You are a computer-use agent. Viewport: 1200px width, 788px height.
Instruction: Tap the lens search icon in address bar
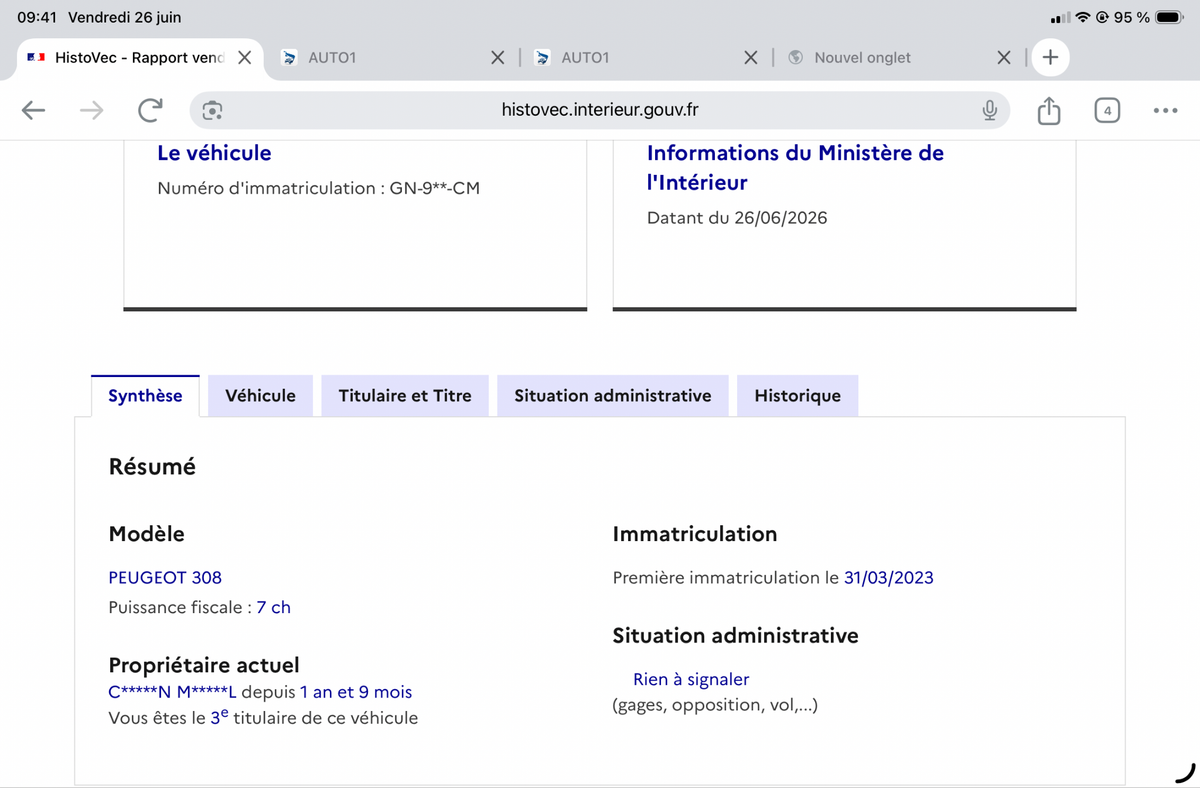coord(212,111)
